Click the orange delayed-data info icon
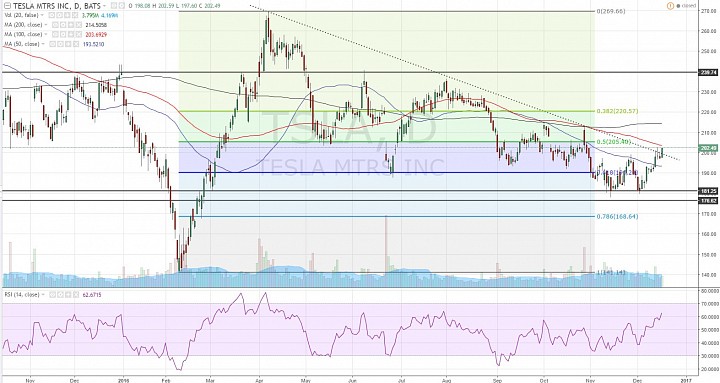 (x=670, y=6)
